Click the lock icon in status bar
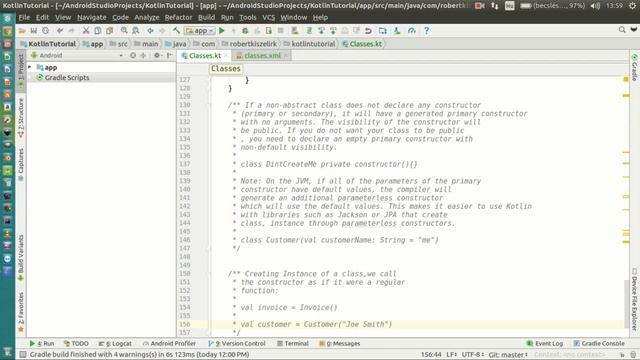This screenshot has width=640, height=360. pos(622,355)
